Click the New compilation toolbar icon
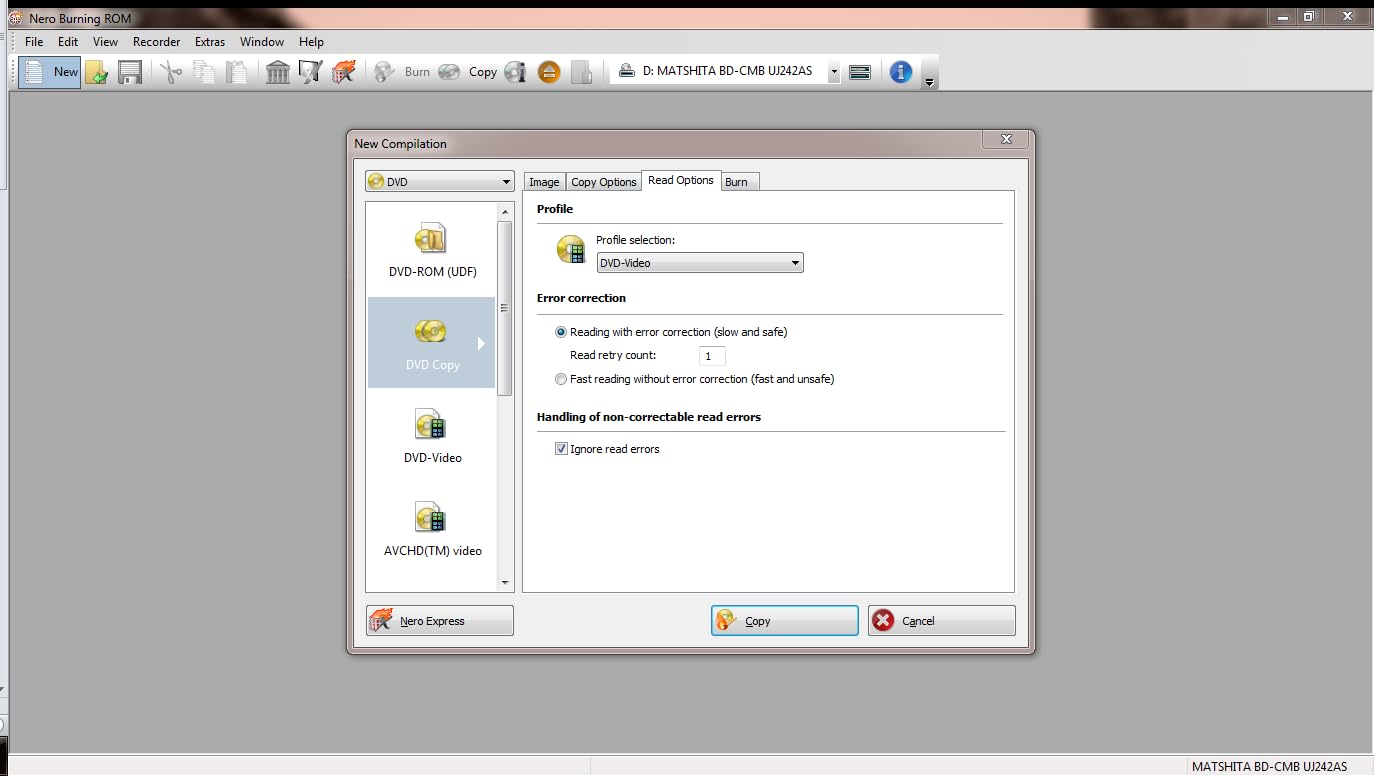This screenshot has width=1374, height=776. [50, 72]
